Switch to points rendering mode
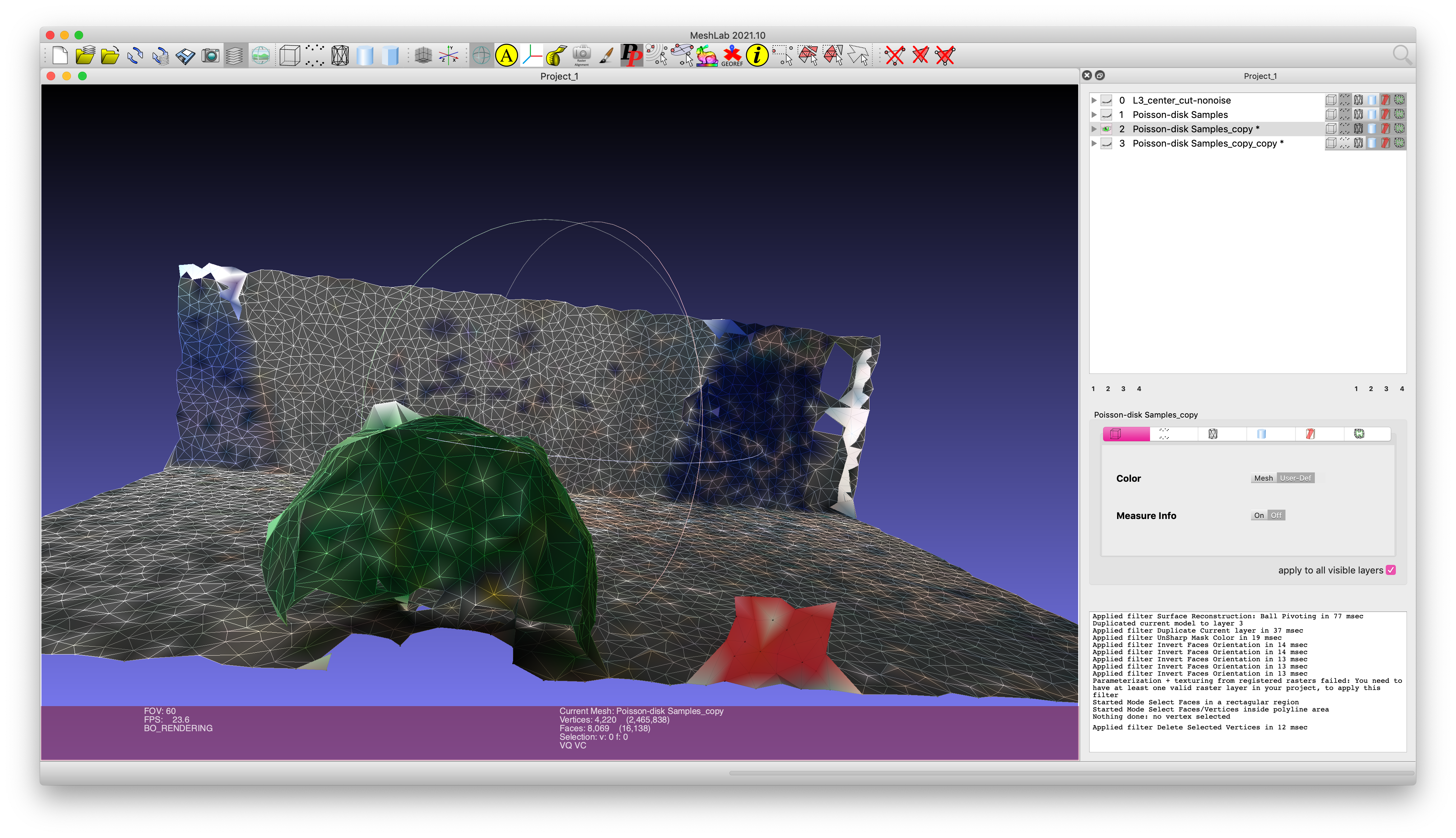The height and width of the screenshot is (838, 1456). (x=315, y=56)
